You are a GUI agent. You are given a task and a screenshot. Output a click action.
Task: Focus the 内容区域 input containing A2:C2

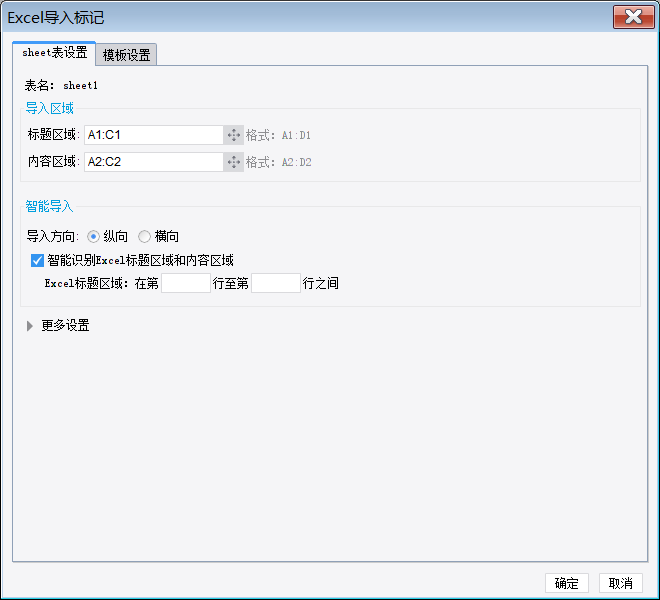pos(154,162)
